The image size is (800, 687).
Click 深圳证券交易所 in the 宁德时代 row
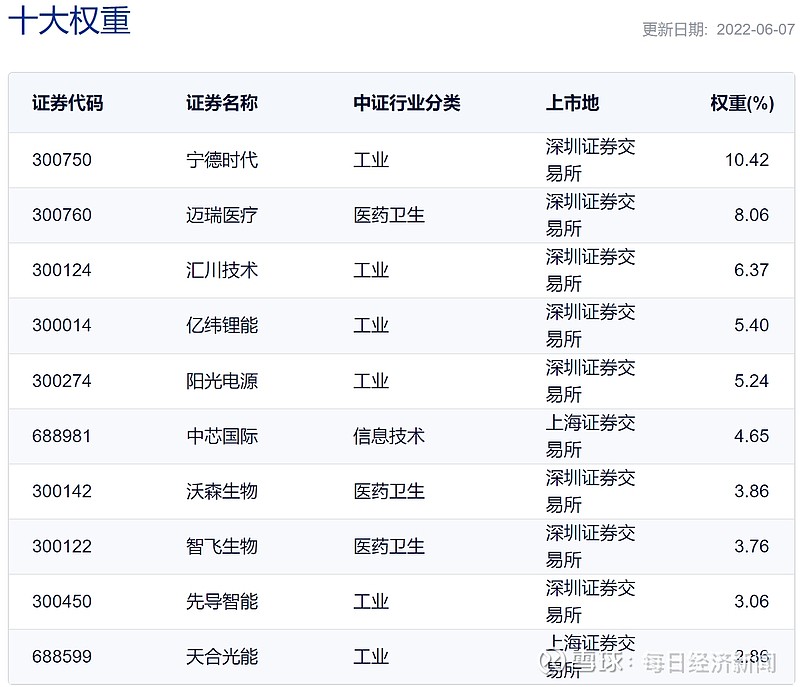click(x=590, y=160)
